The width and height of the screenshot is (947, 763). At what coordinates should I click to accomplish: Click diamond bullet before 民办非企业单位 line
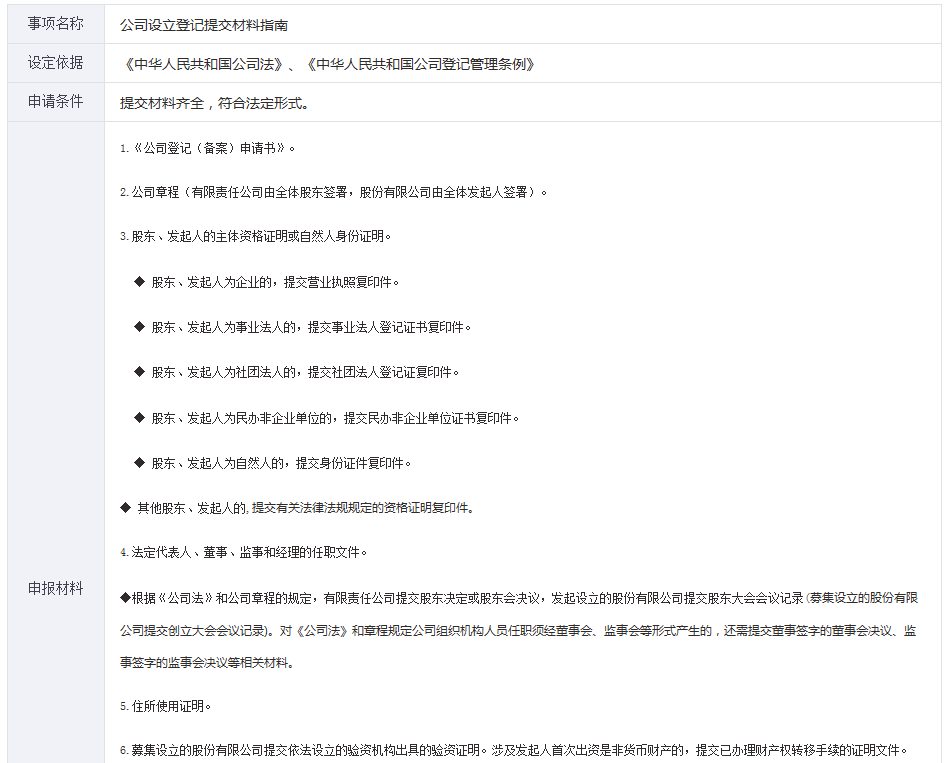tap(139, 417)
